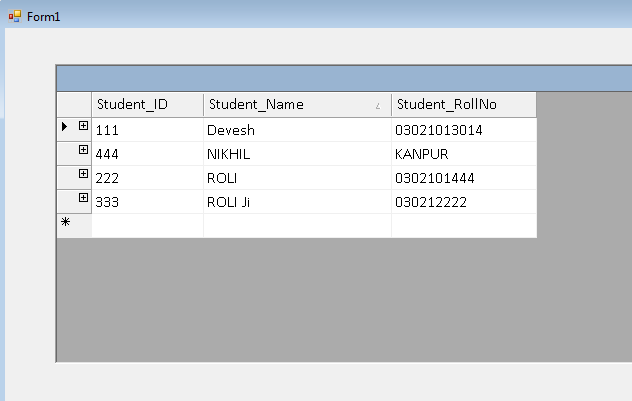
Task: Click the empty Student_Name cell in new row
Action: click(297, 226)
